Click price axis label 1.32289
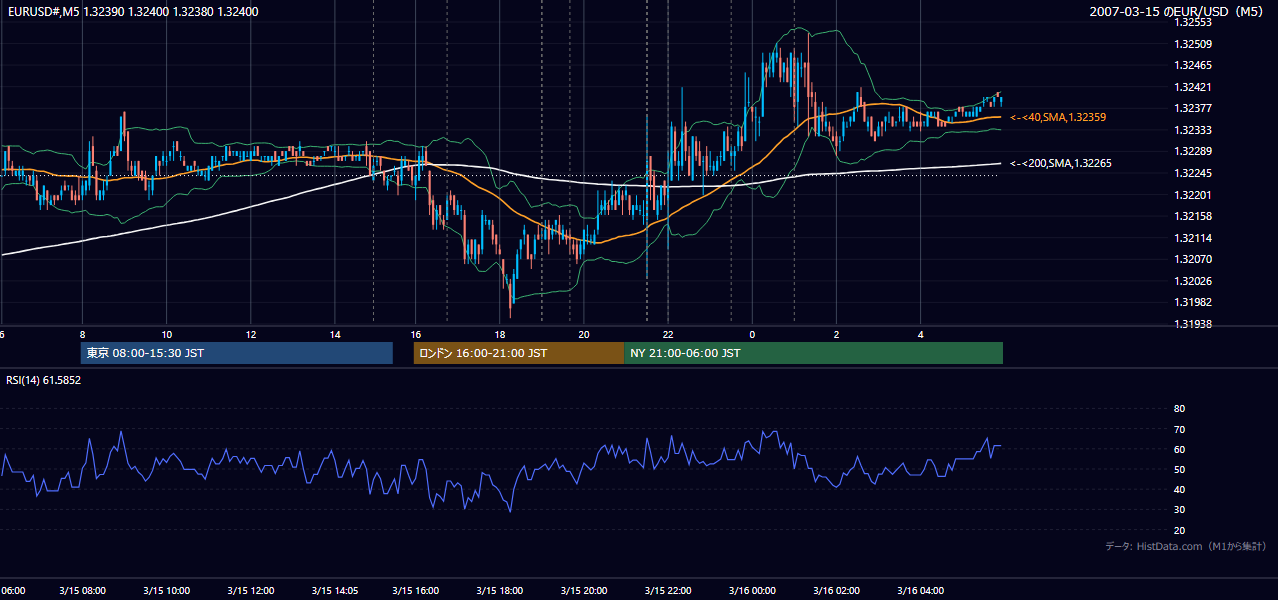1278x600 pixels. click(x=1193, y=151)
